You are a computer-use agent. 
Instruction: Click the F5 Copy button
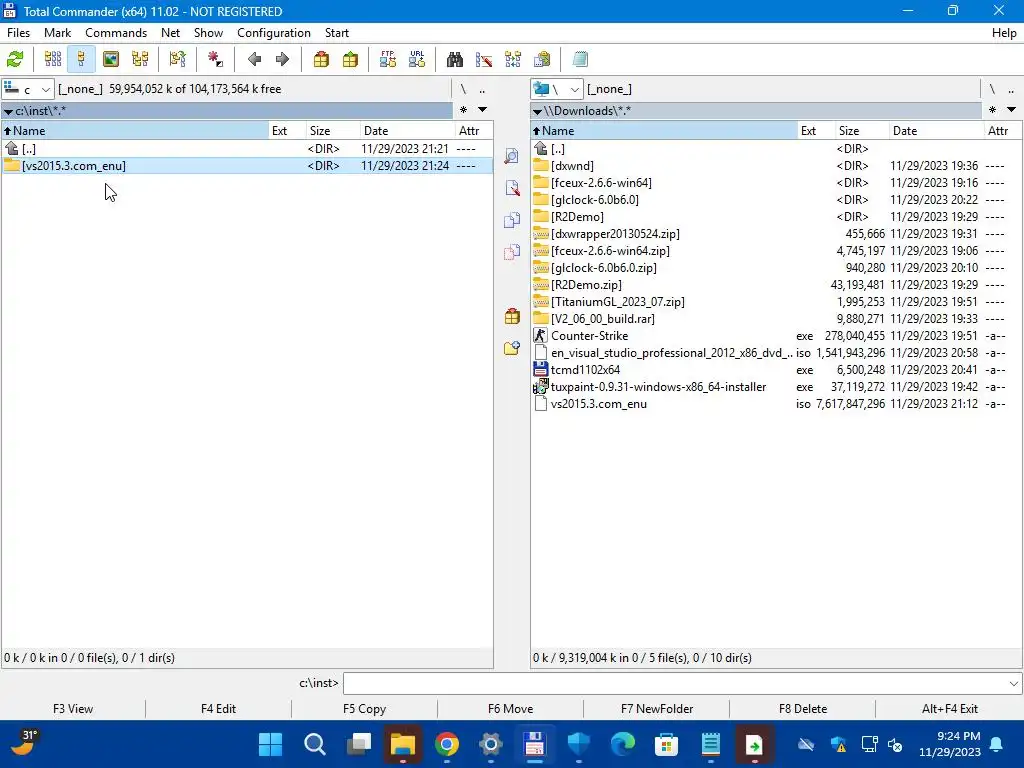click(x=364, y=709)
